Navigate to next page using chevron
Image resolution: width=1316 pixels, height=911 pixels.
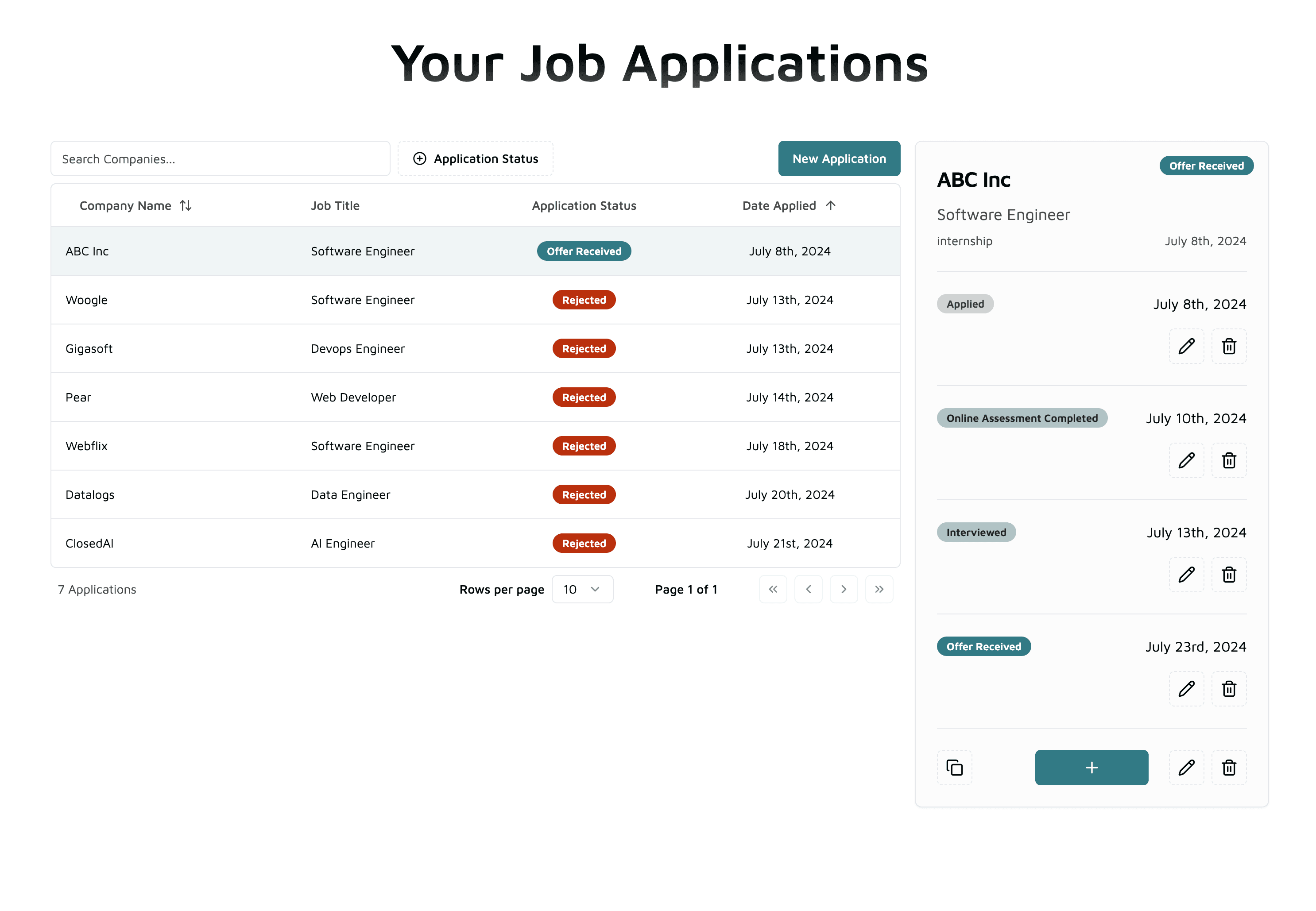844,589
